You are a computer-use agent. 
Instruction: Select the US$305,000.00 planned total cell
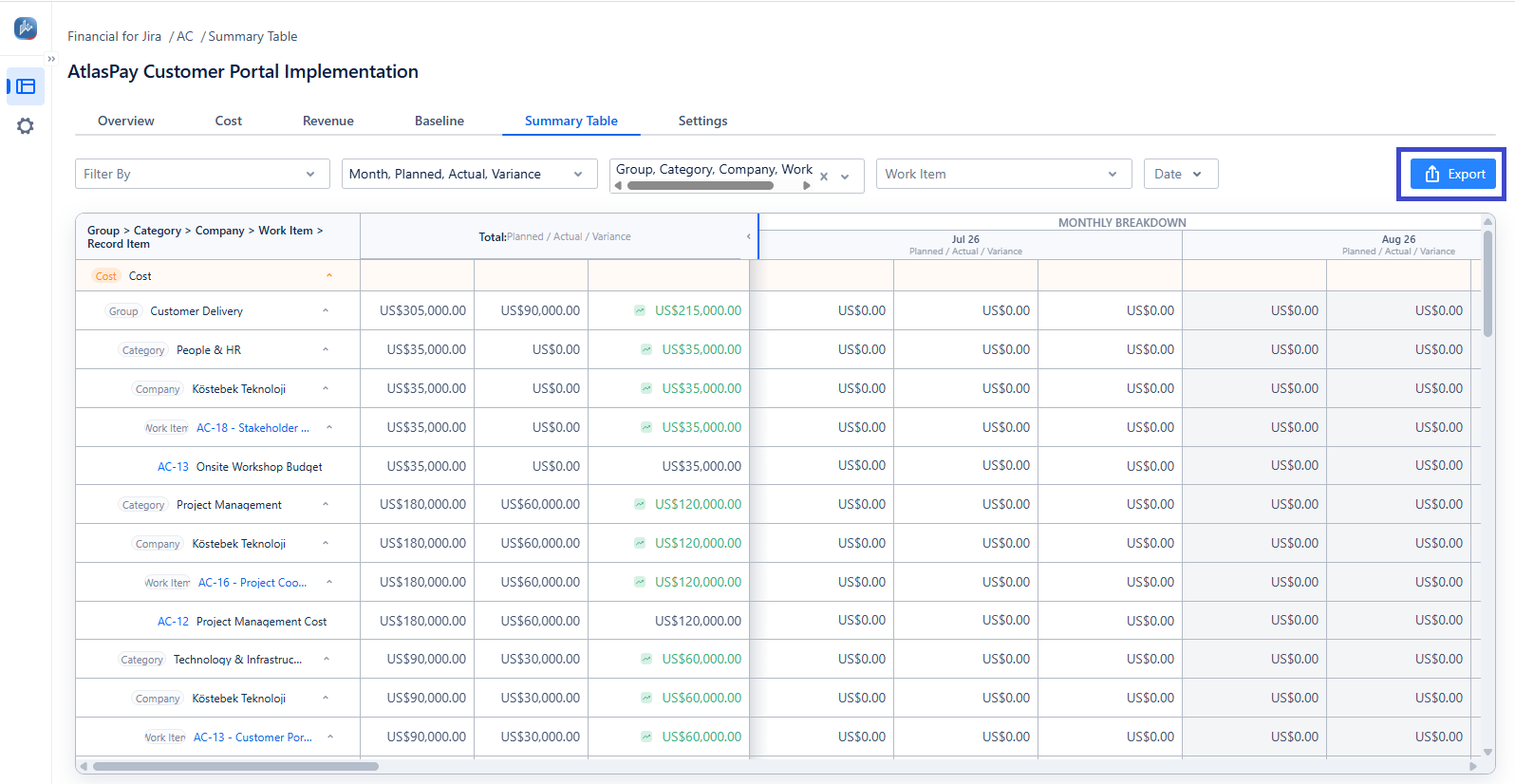click(x=418, y=310)
